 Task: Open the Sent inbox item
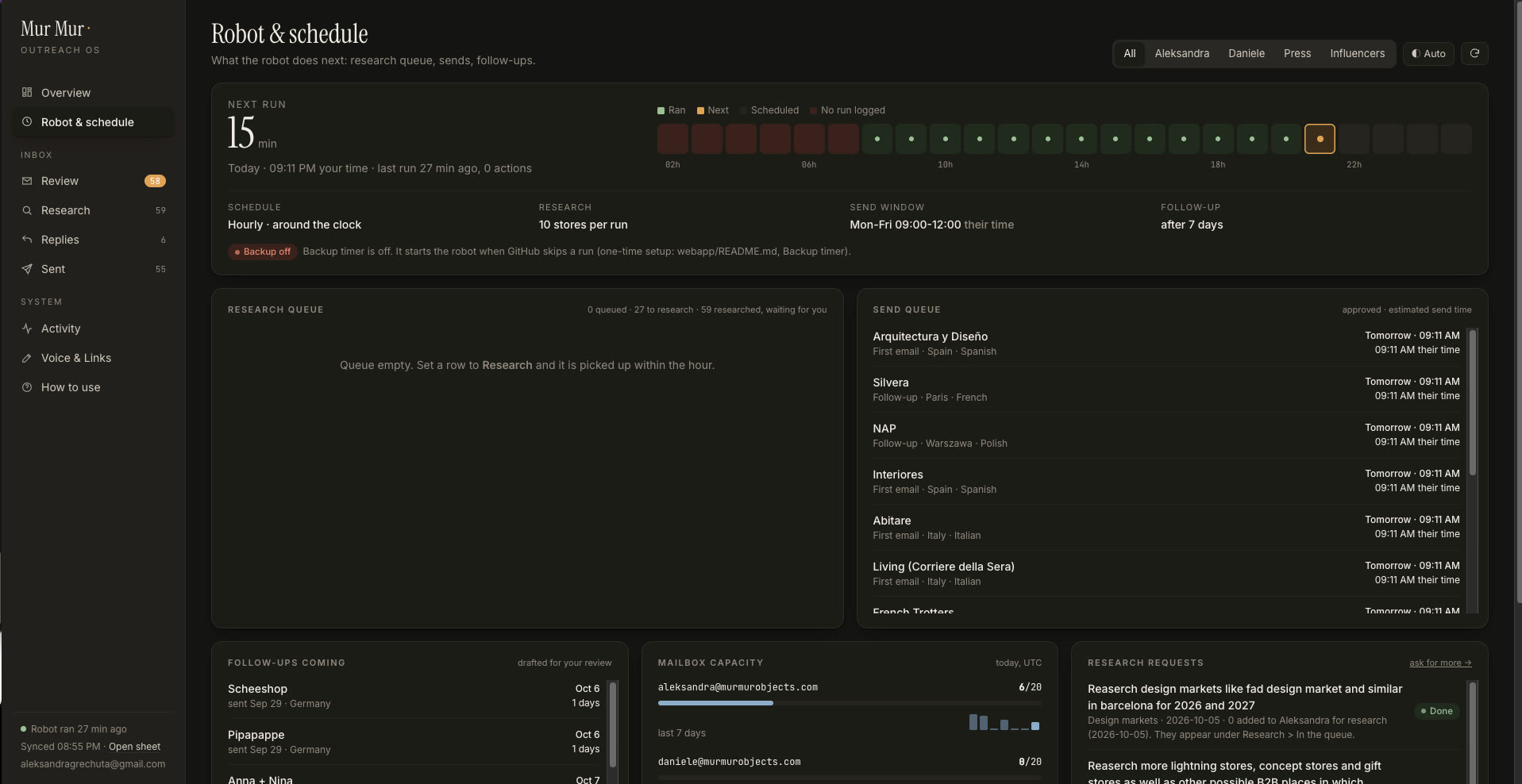[x=93, y=269]
